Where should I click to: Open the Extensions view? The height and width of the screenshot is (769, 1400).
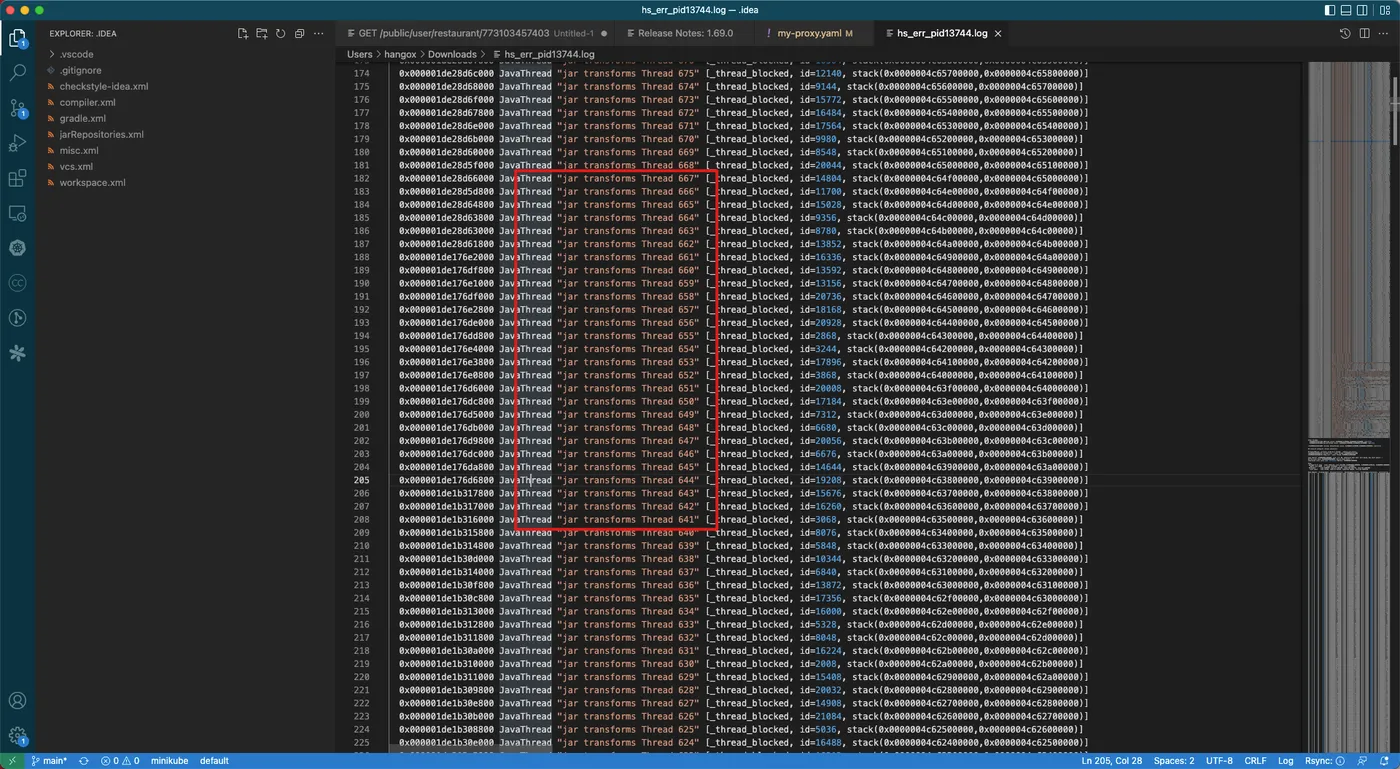[x=17, y=178]
